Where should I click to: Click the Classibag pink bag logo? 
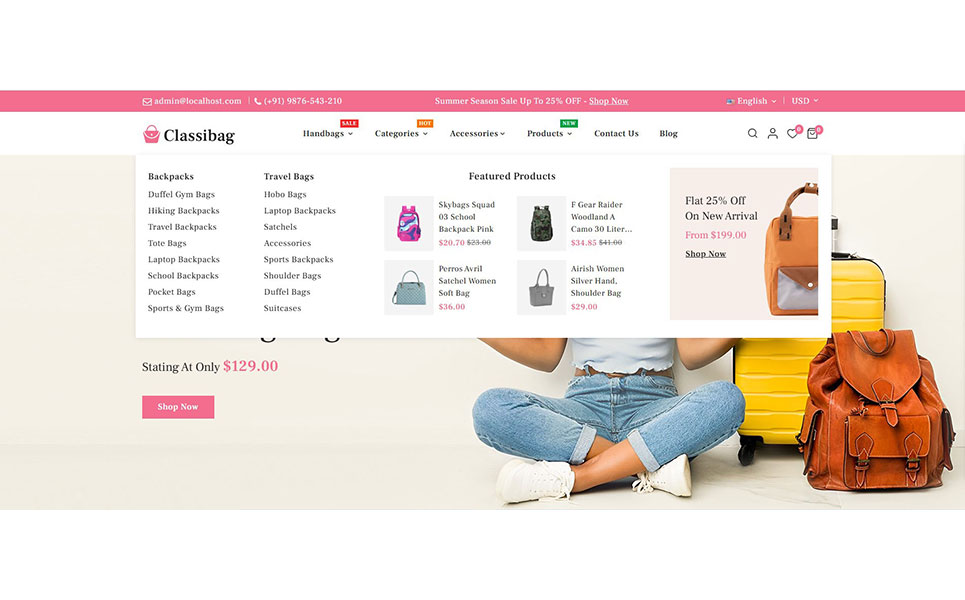151,134
